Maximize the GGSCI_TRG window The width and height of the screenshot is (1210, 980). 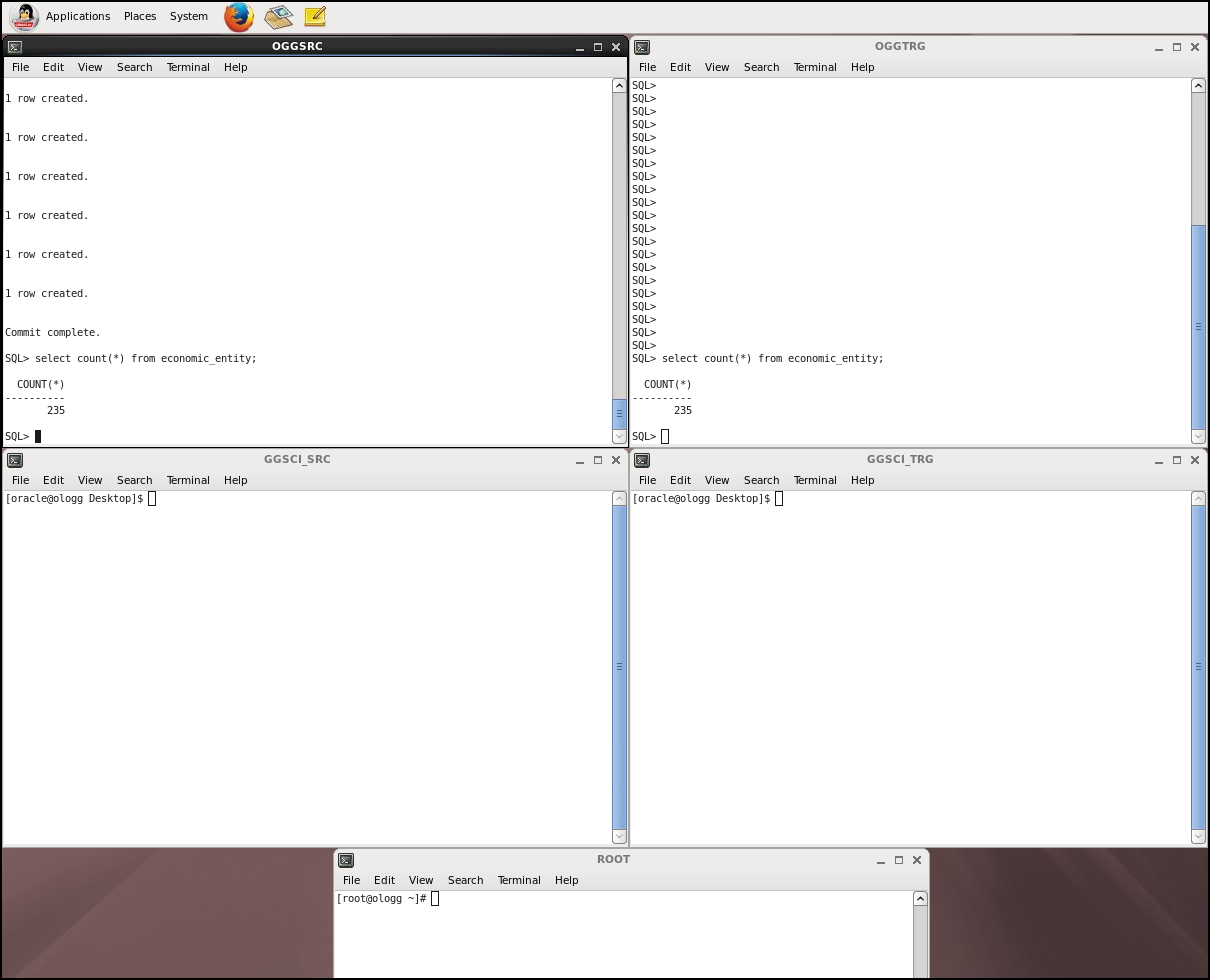1177,460
